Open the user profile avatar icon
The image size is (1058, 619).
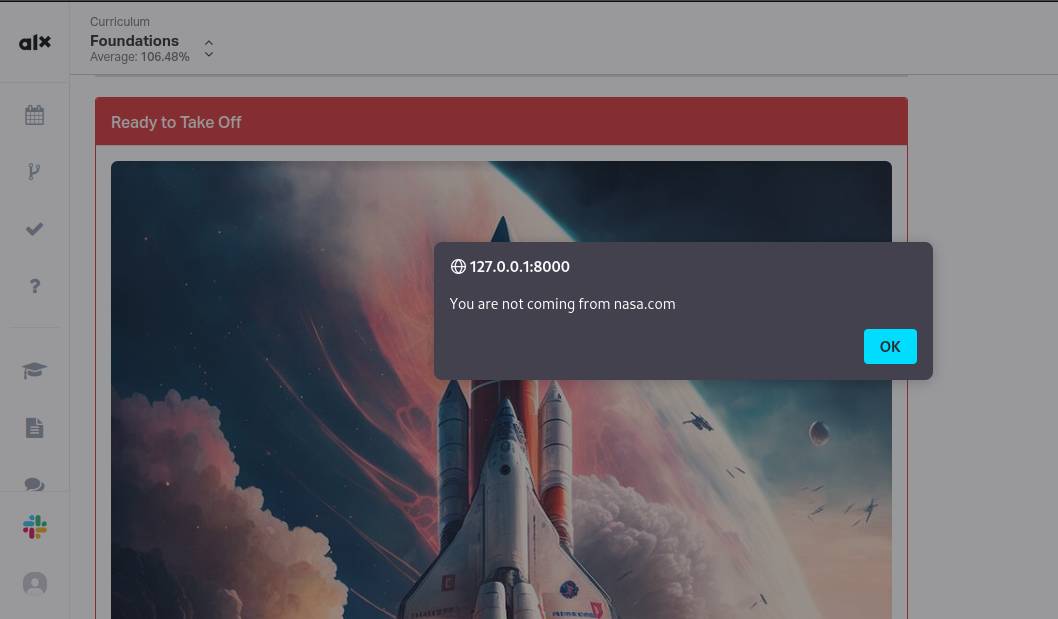tap(34, 583)
